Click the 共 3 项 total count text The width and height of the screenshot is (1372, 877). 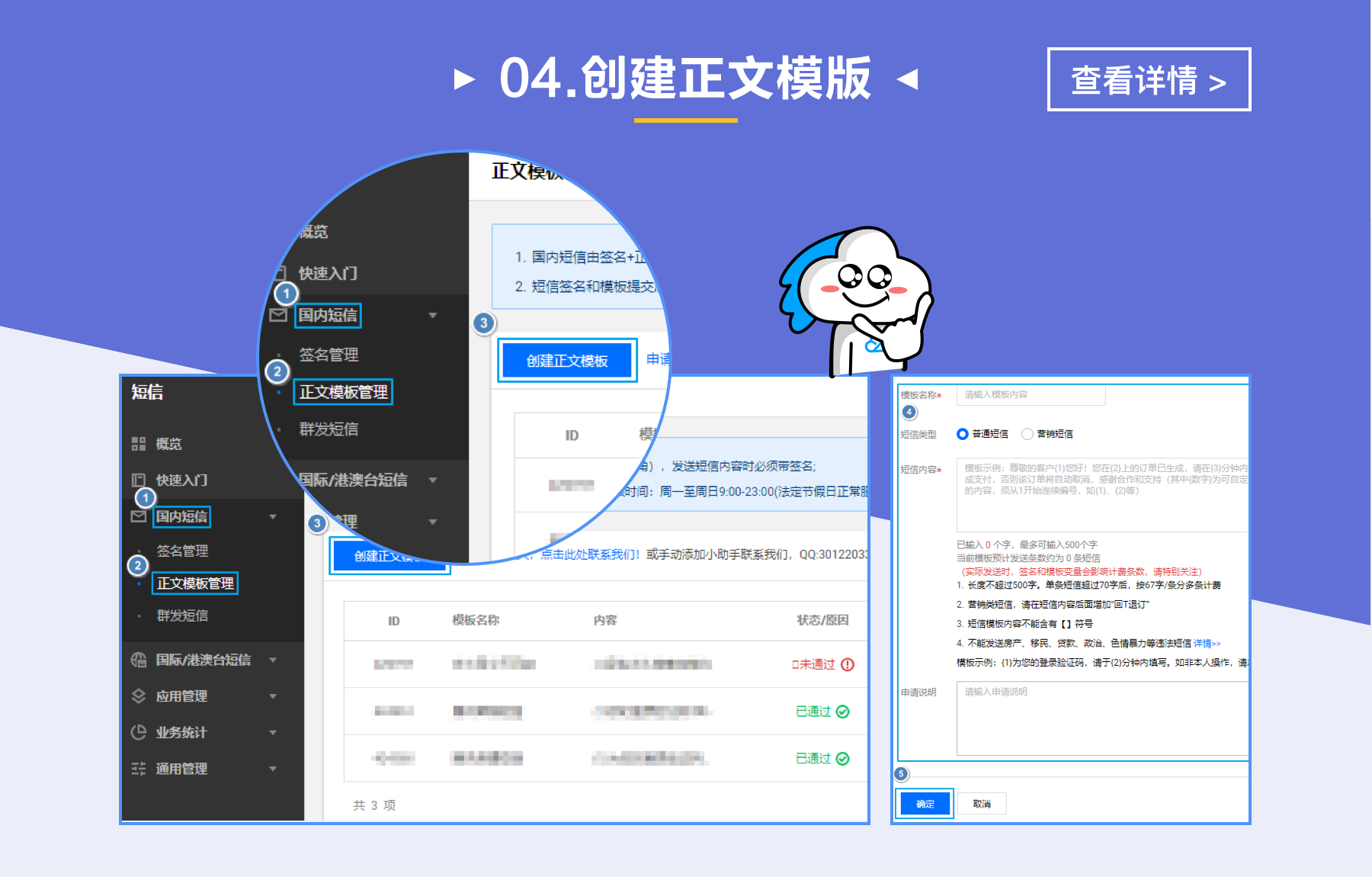click(x=374, y=805)
